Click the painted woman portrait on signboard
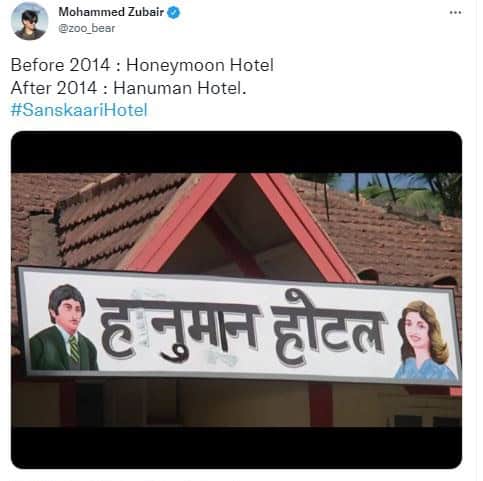 425,340
